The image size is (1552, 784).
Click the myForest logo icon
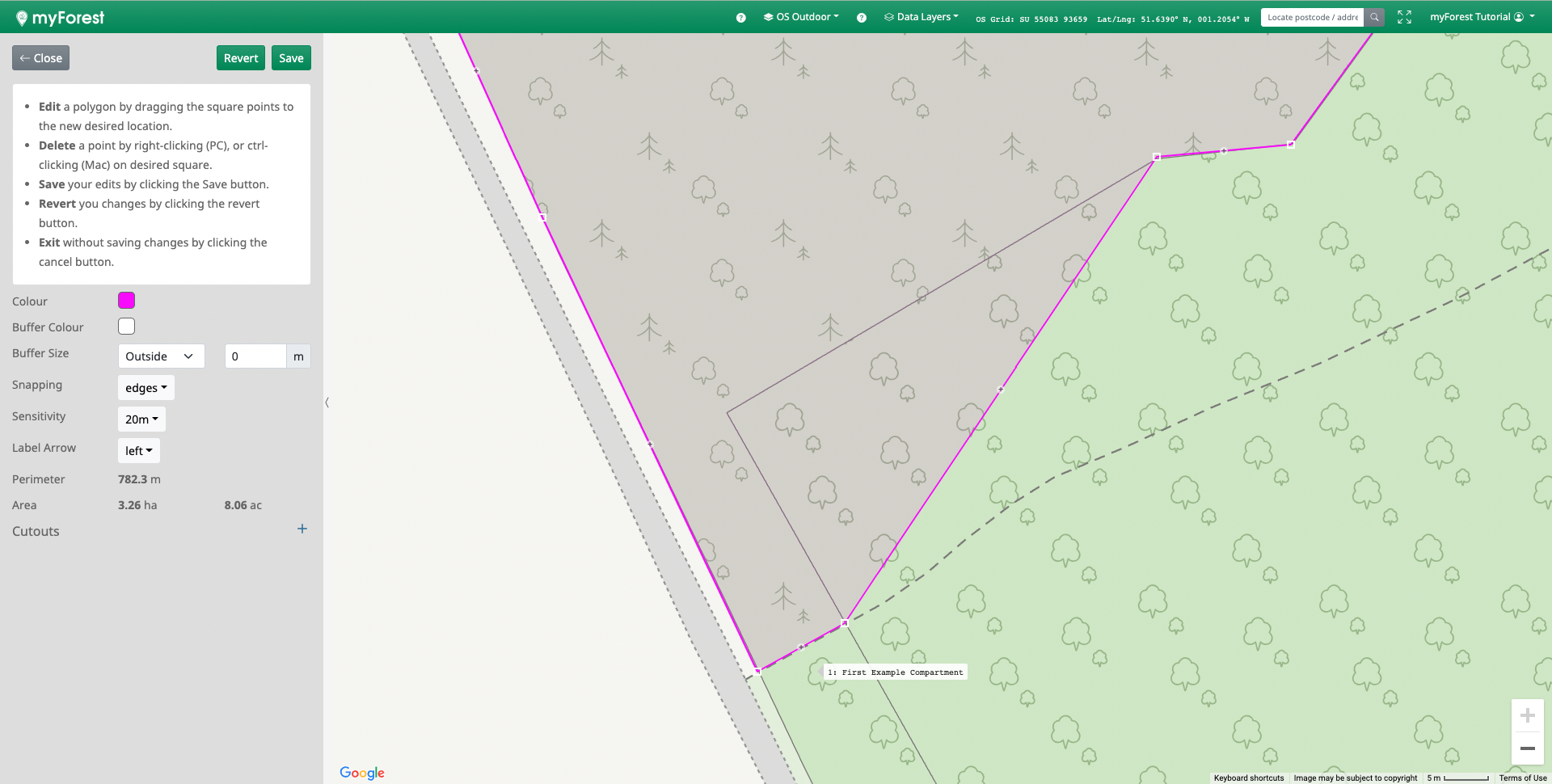(22, 18)
